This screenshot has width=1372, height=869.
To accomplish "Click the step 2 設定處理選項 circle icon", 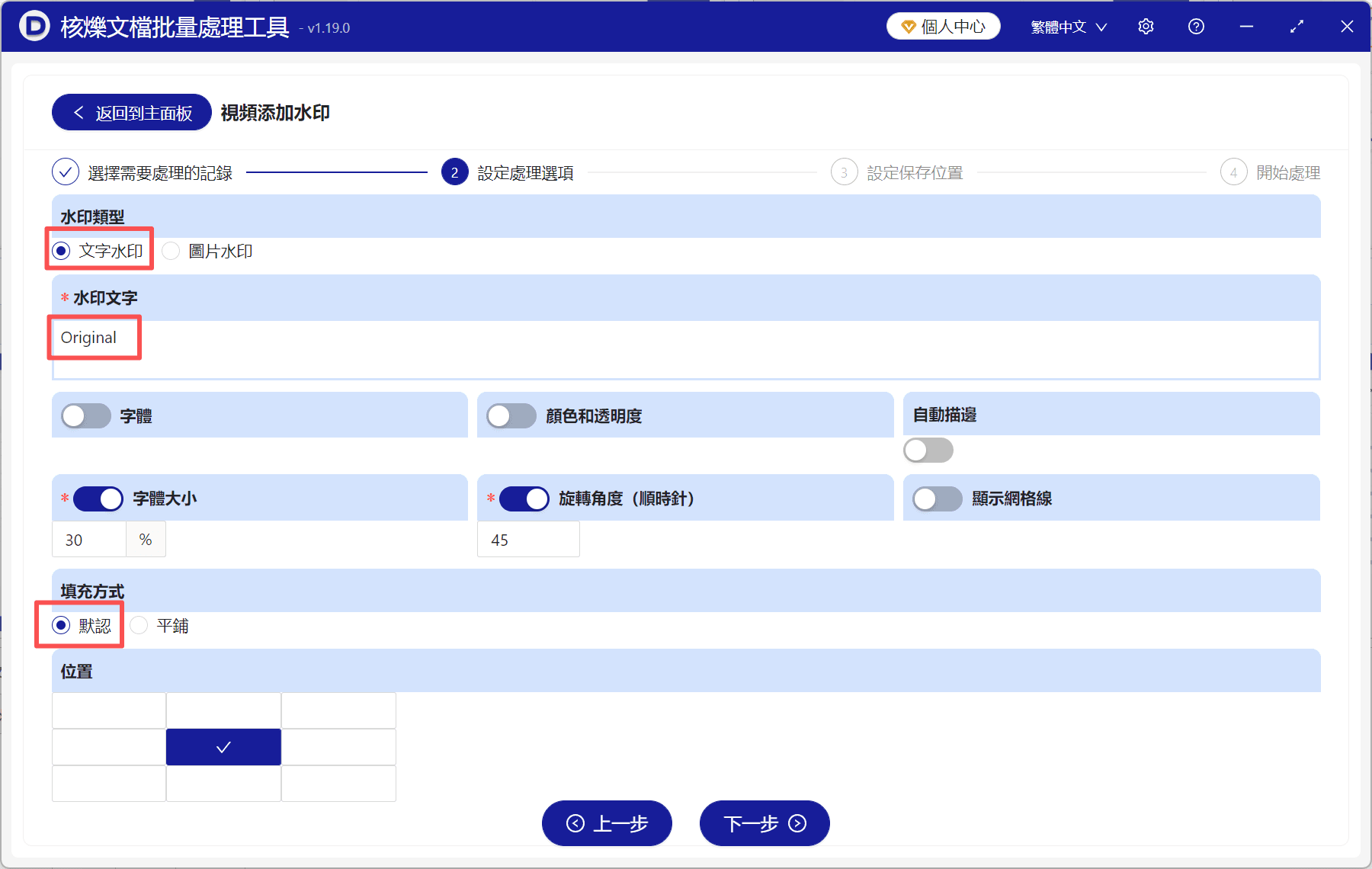I will tap(454, 172).
